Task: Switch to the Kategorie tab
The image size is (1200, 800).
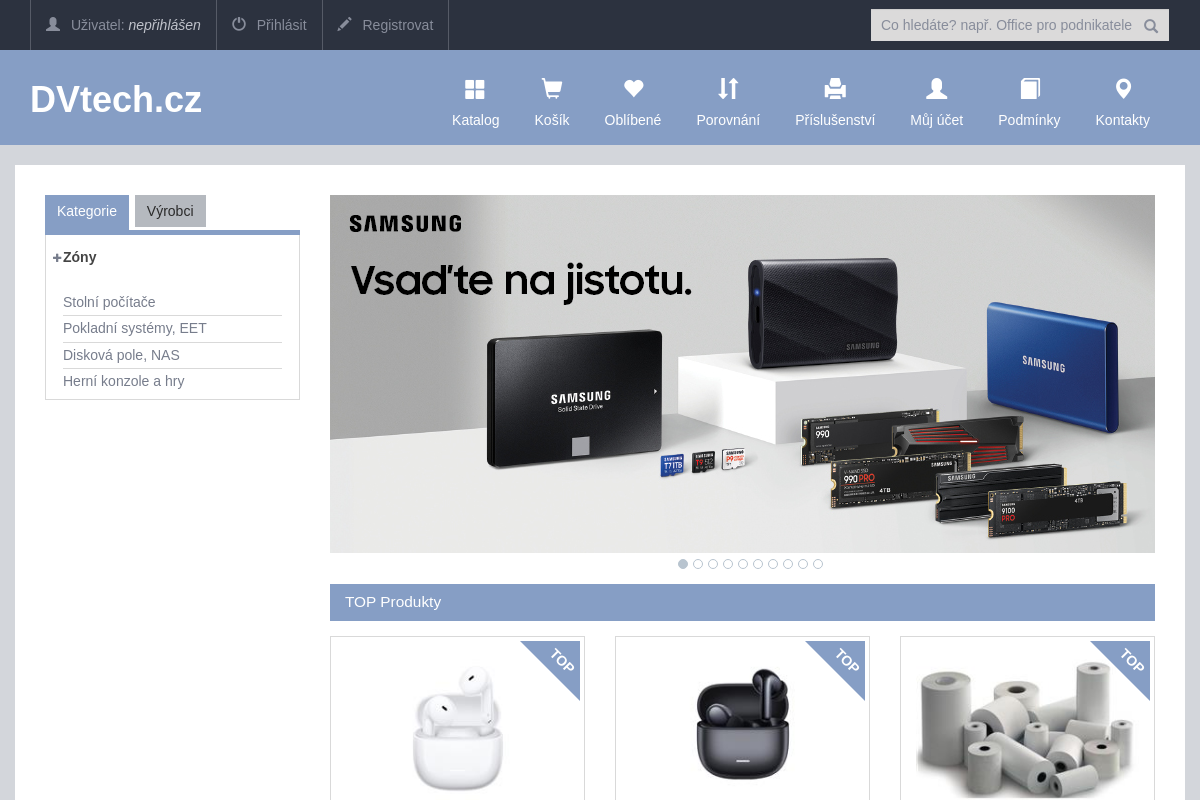Action: click(x=87, y=211)
